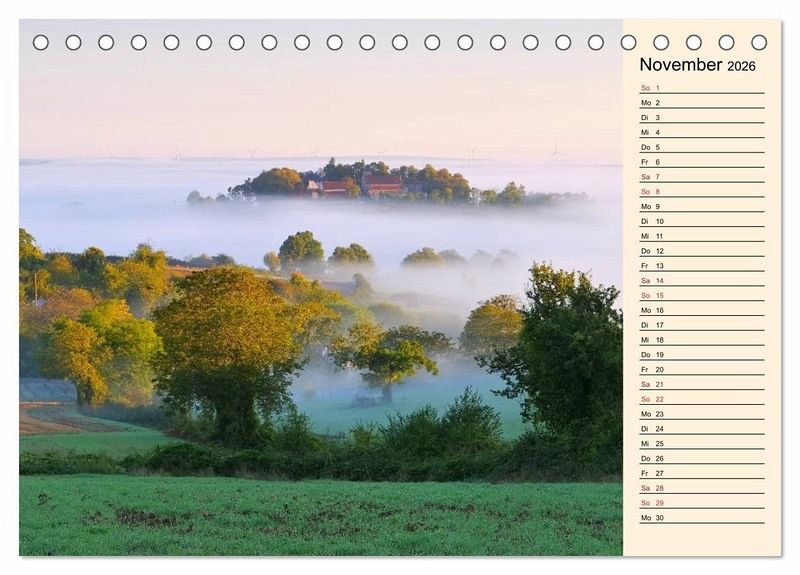Click the Saturday 7 date row
The image size is (800, 575).
coord(701,177)
